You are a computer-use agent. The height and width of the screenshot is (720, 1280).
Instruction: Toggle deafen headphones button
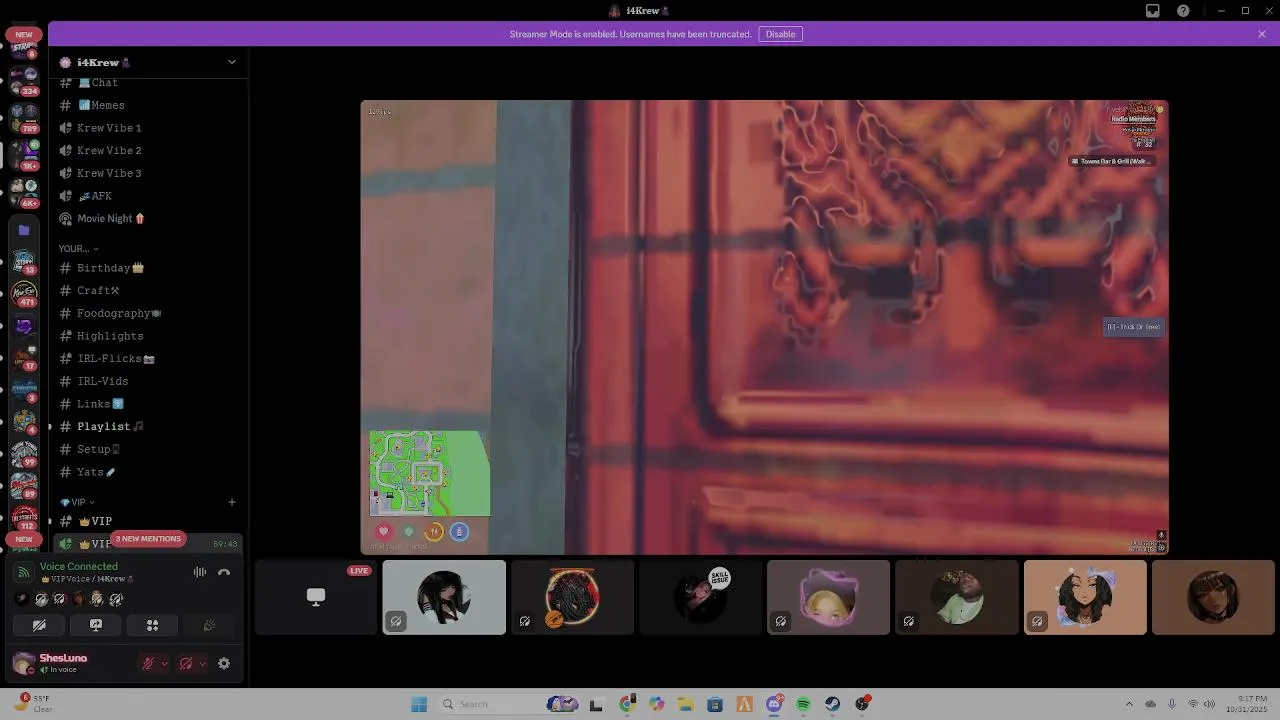pos(186,663)
